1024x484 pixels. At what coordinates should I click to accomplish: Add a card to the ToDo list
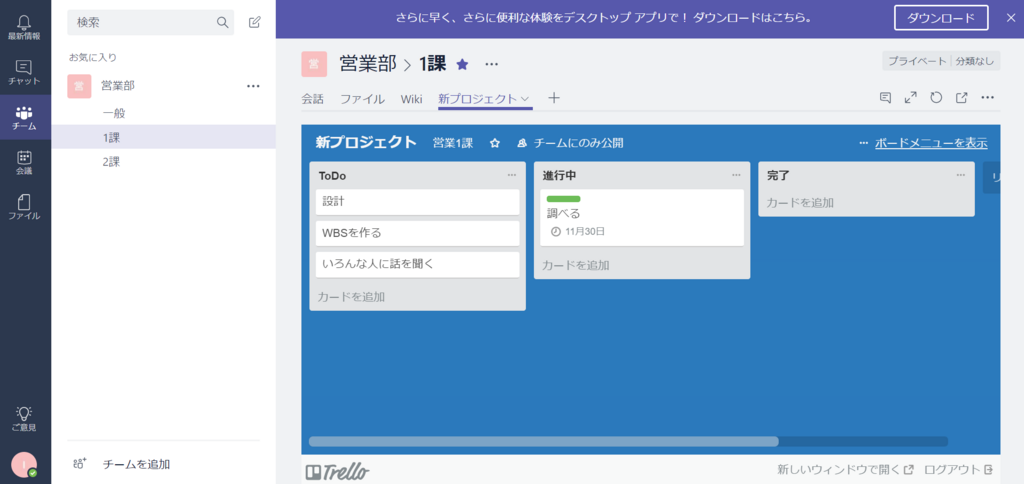click(x=351, y=297)
